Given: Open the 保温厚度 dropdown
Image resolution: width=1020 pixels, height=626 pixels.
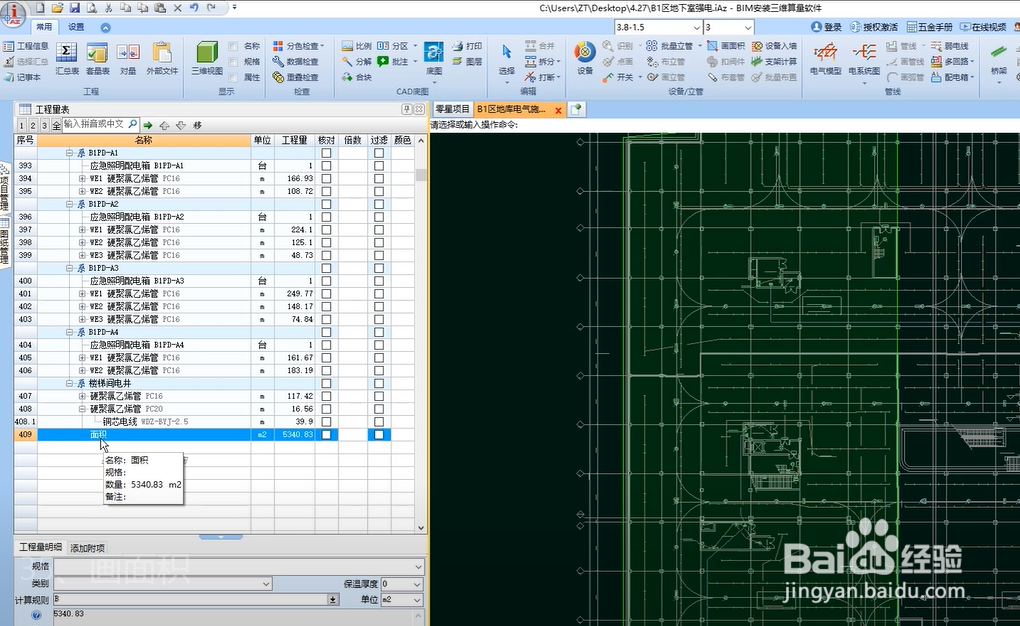Looking at the screenshot, I should coord(417,584).
